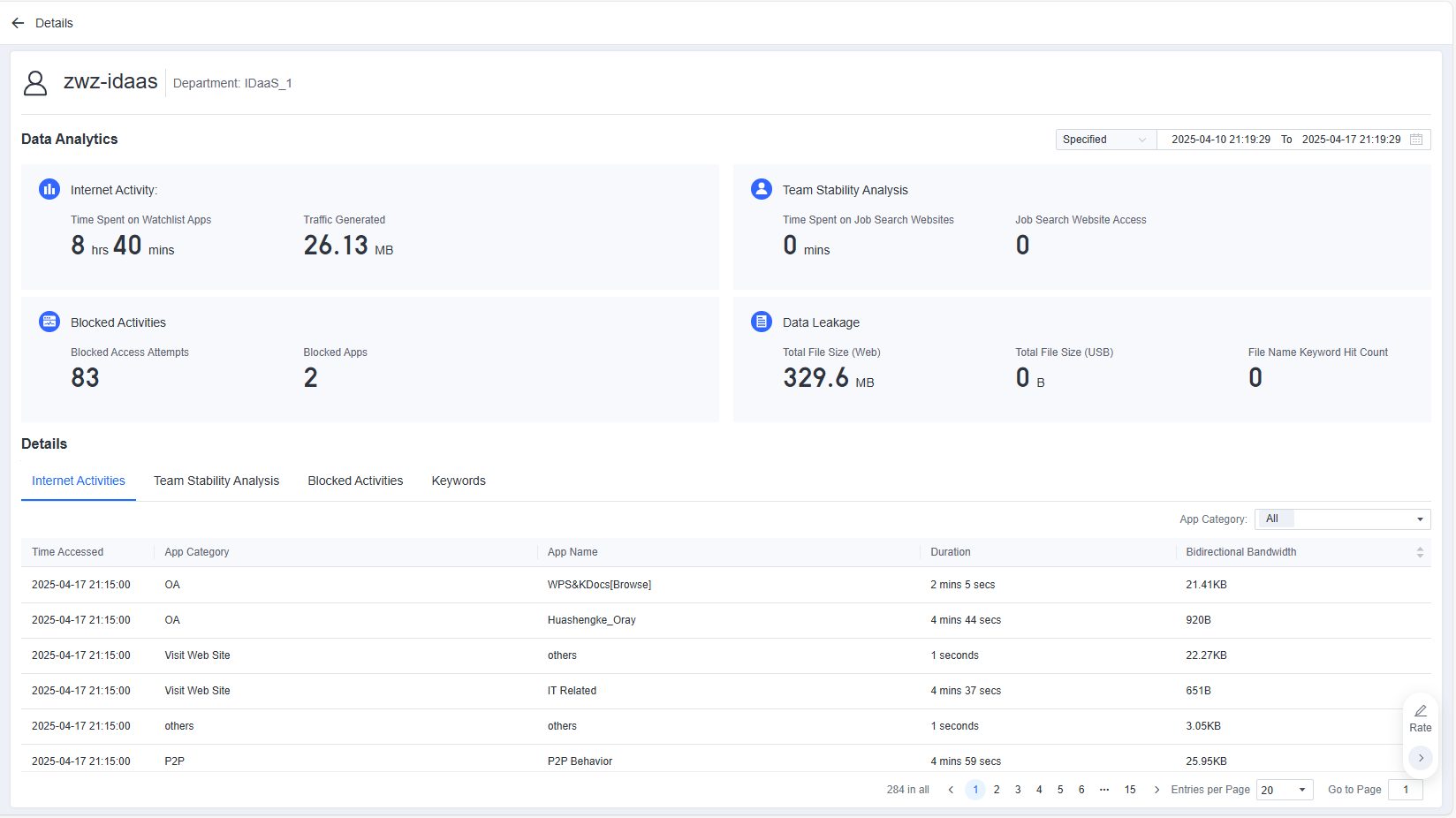Click the Data Leakage document icon
Image resolution: width=1456 pixels, height=818 pixels.
pos(762,322)
